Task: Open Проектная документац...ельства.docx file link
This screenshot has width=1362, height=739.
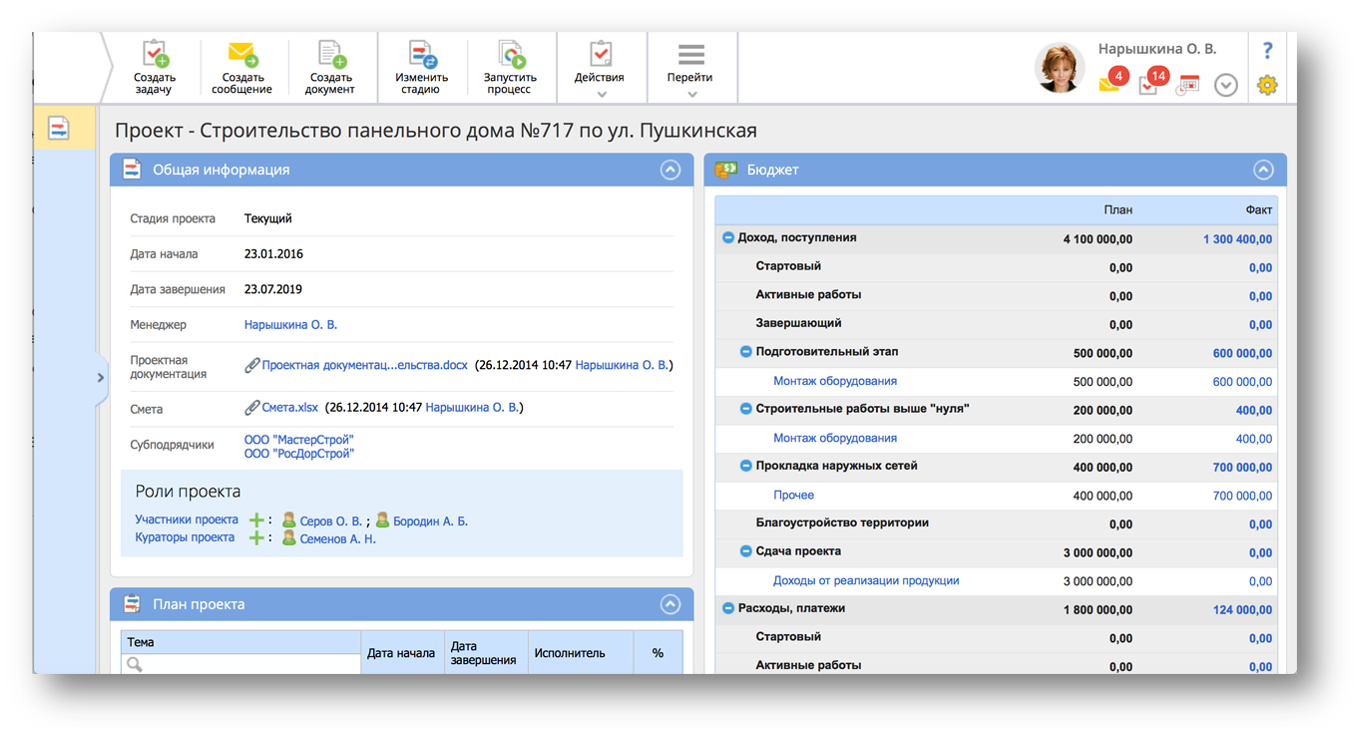Action: click(x=364, y=365)
